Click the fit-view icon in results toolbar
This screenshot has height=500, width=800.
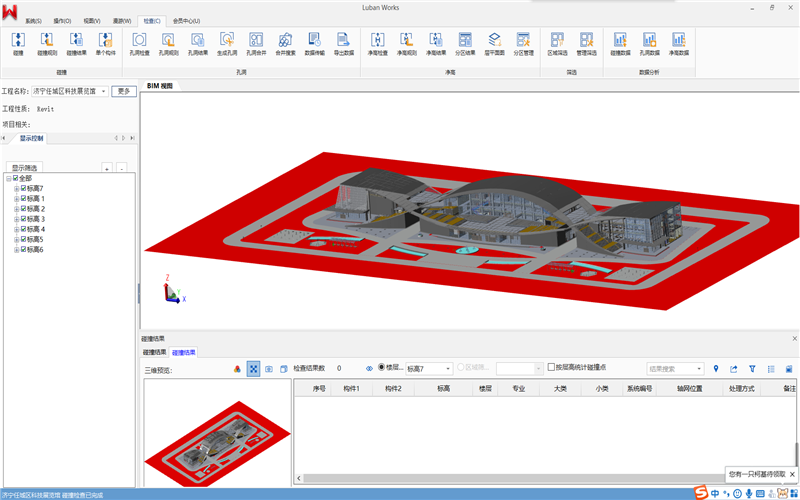254,369
